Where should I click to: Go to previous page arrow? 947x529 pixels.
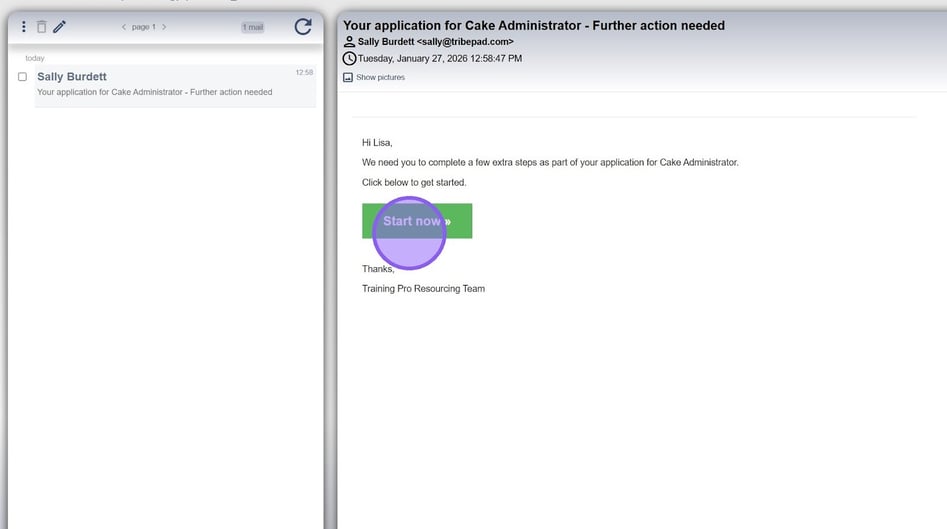(x=124, y=27)
